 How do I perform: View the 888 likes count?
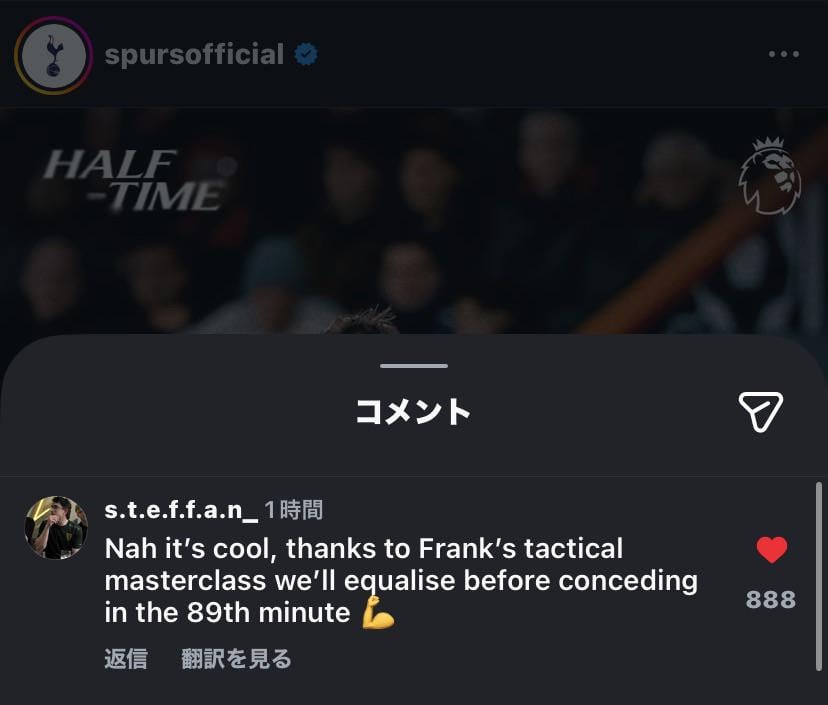(x=771, y=599)
